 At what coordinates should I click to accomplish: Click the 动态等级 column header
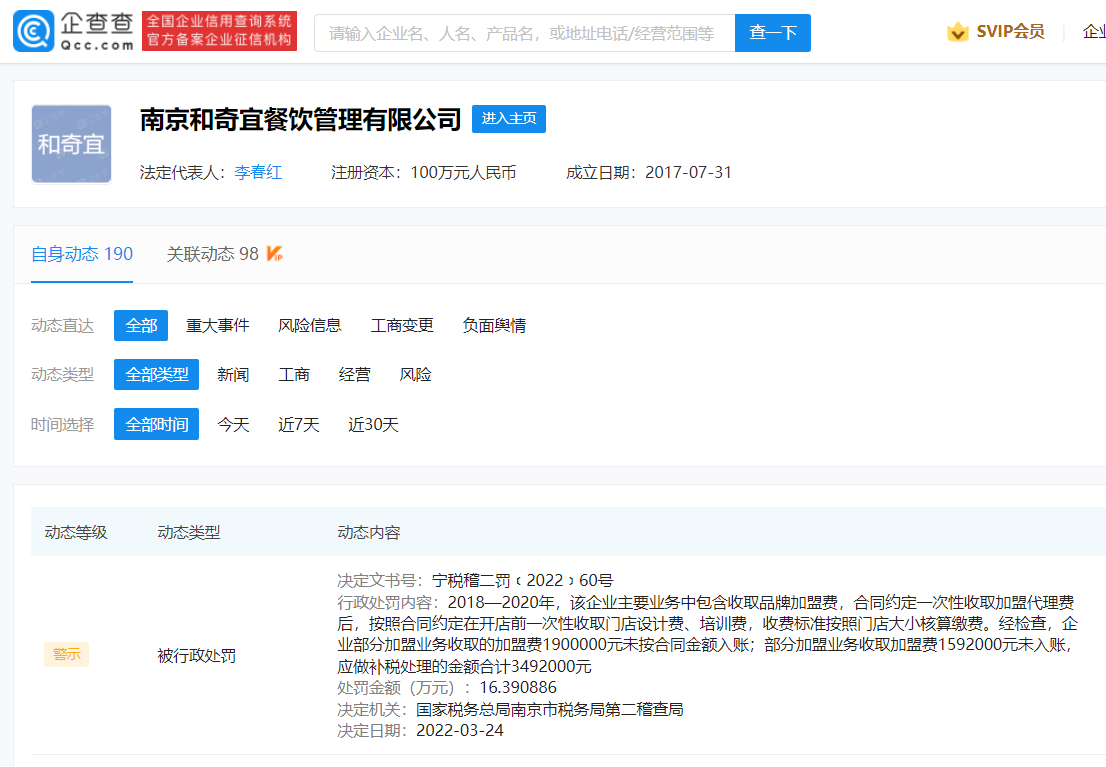(x=76, y=532)
